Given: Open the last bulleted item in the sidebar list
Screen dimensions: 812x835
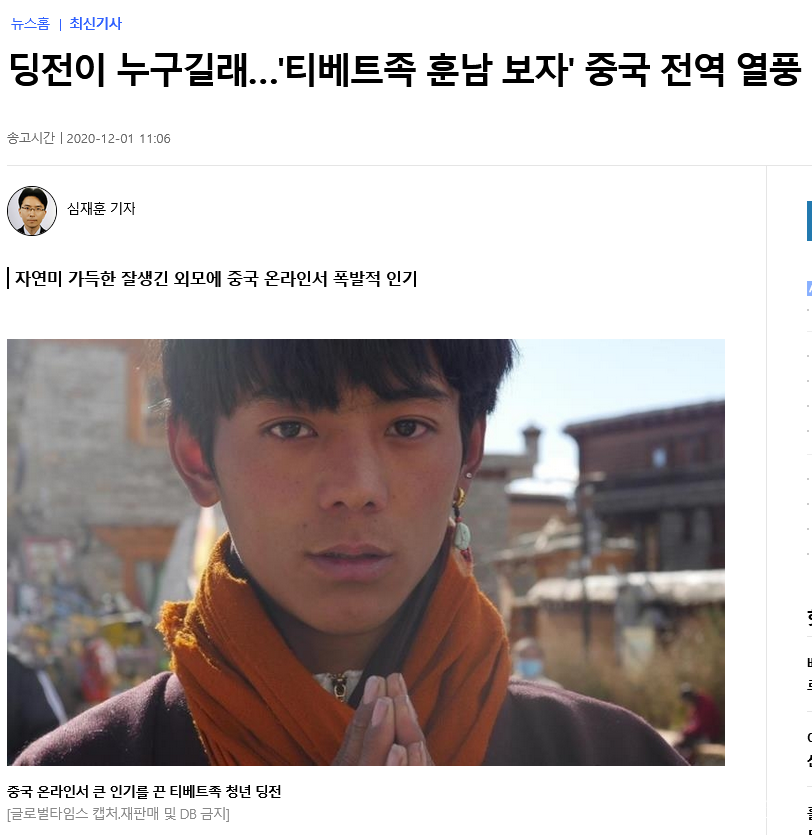Looking at the screenshot, I should tap(809, 554).
